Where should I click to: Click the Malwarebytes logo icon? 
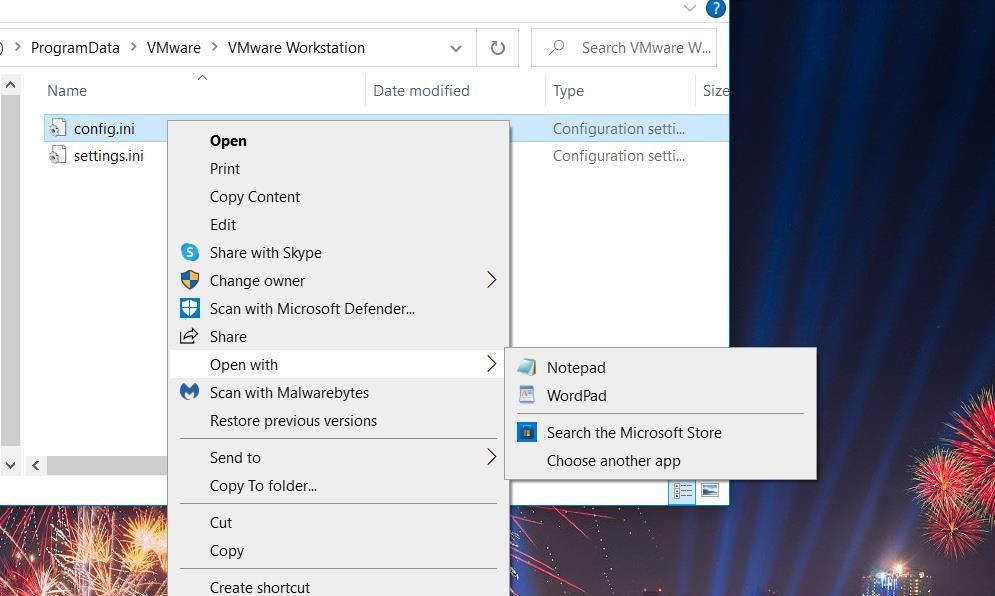[190, 392]
